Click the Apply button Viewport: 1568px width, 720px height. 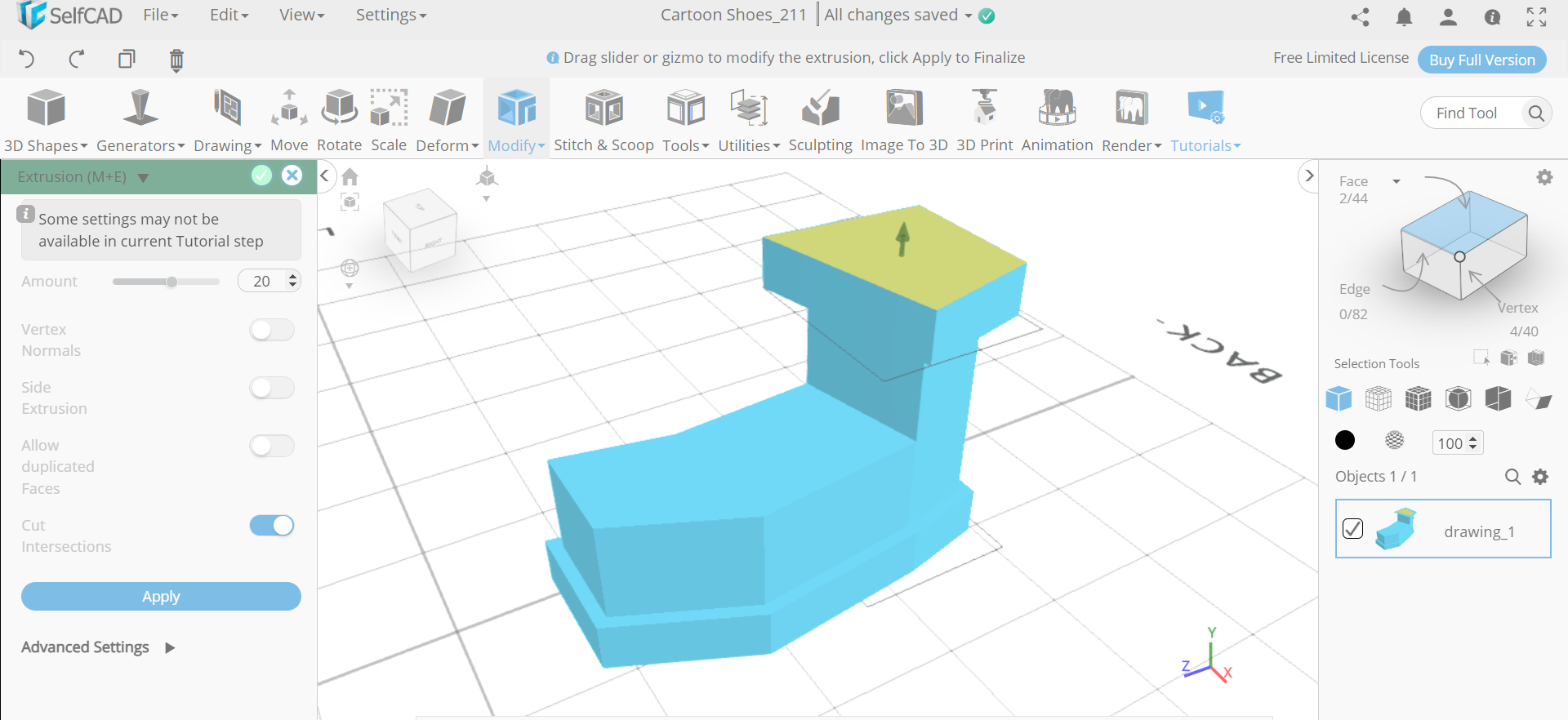(161, 596)
